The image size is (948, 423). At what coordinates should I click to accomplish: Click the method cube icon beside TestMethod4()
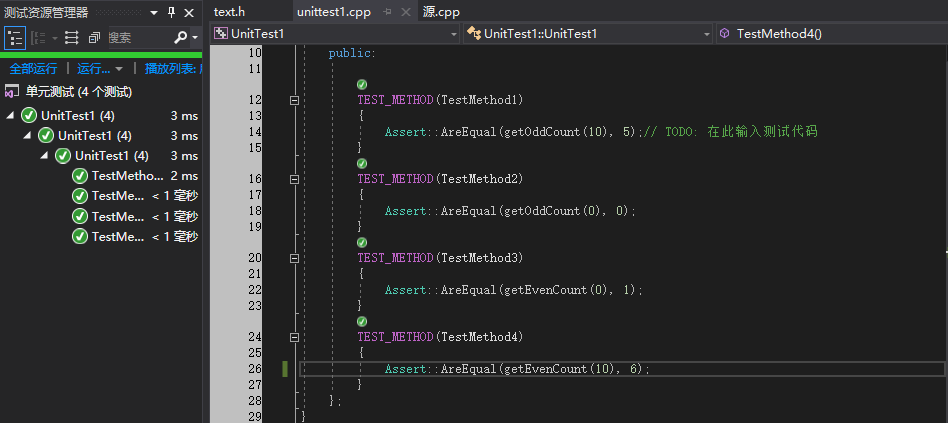point(724,34)
